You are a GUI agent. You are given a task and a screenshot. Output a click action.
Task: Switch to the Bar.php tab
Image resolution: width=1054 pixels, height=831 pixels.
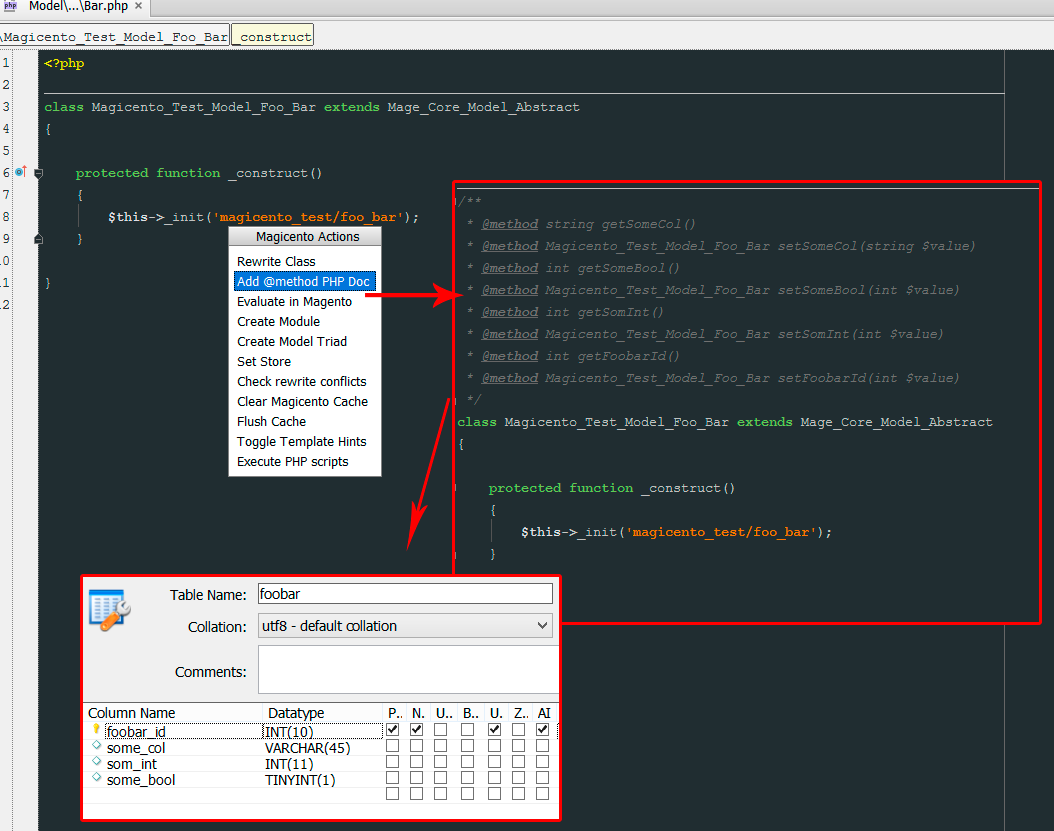tap(75, 7)
